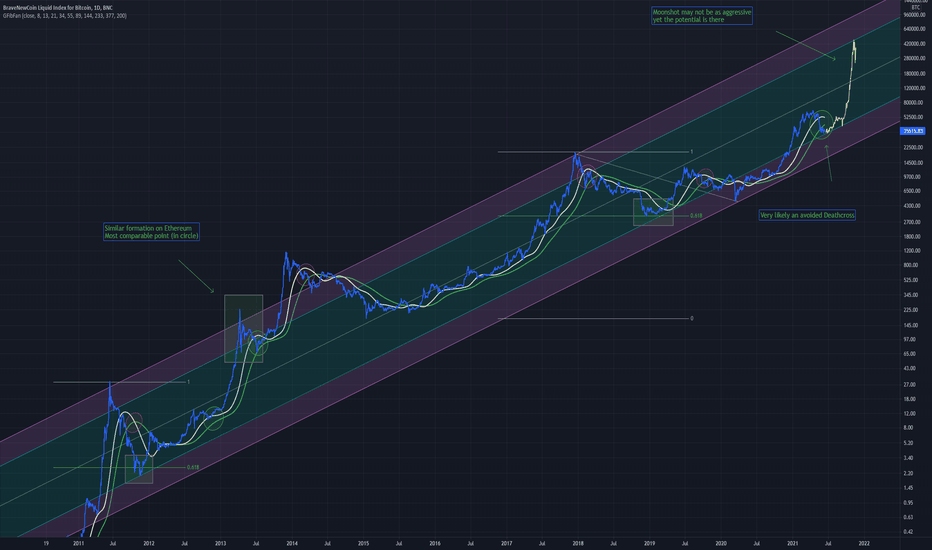
Task: Click the 640000.00 price axis label
Action: (914, 29)
